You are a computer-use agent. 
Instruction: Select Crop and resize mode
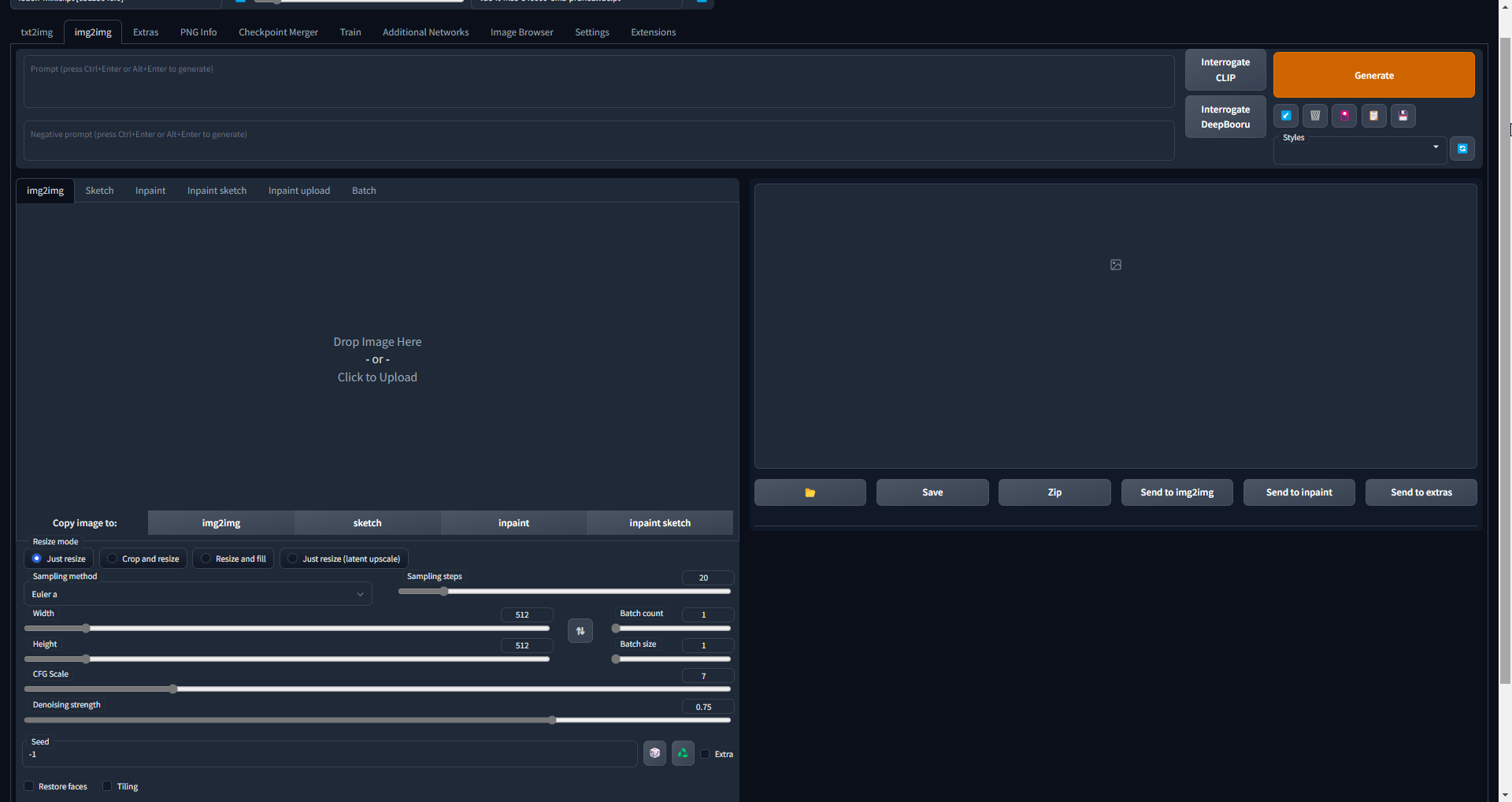143,559
